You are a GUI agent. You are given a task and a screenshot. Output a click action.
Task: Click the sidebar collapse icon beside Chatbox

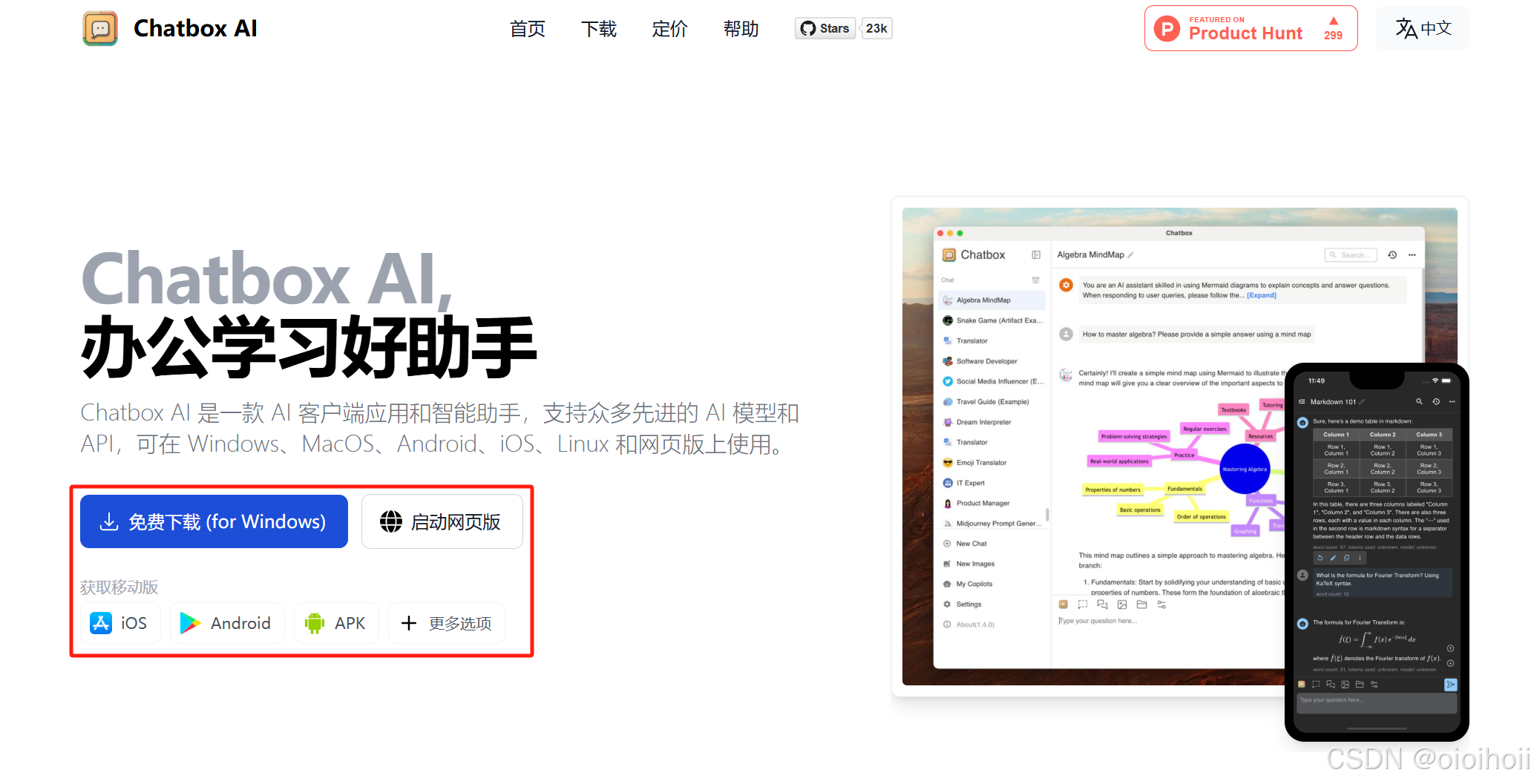(x=1036, y=255)
